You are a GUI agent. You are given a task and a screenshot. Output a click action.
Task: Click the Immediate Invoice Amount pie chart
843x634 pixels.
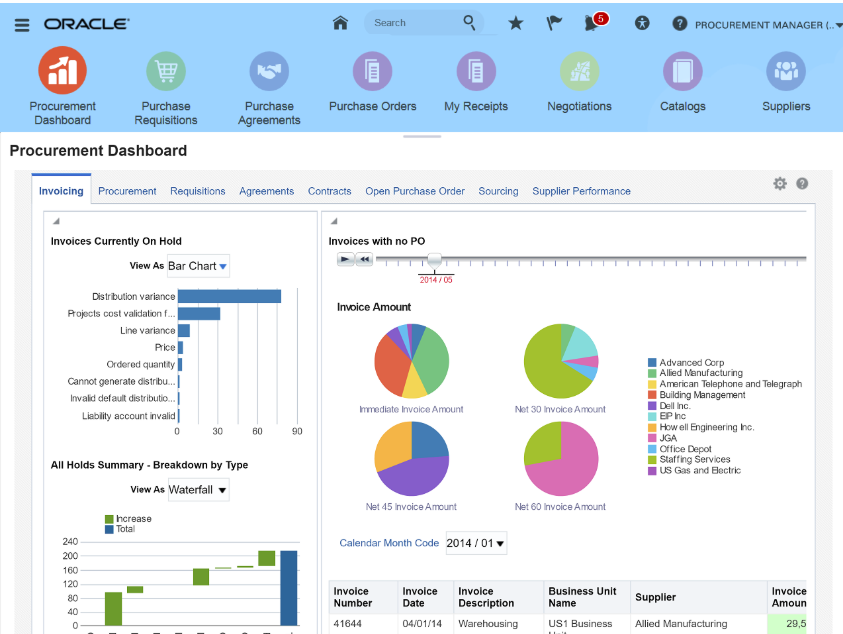point(412,361)
